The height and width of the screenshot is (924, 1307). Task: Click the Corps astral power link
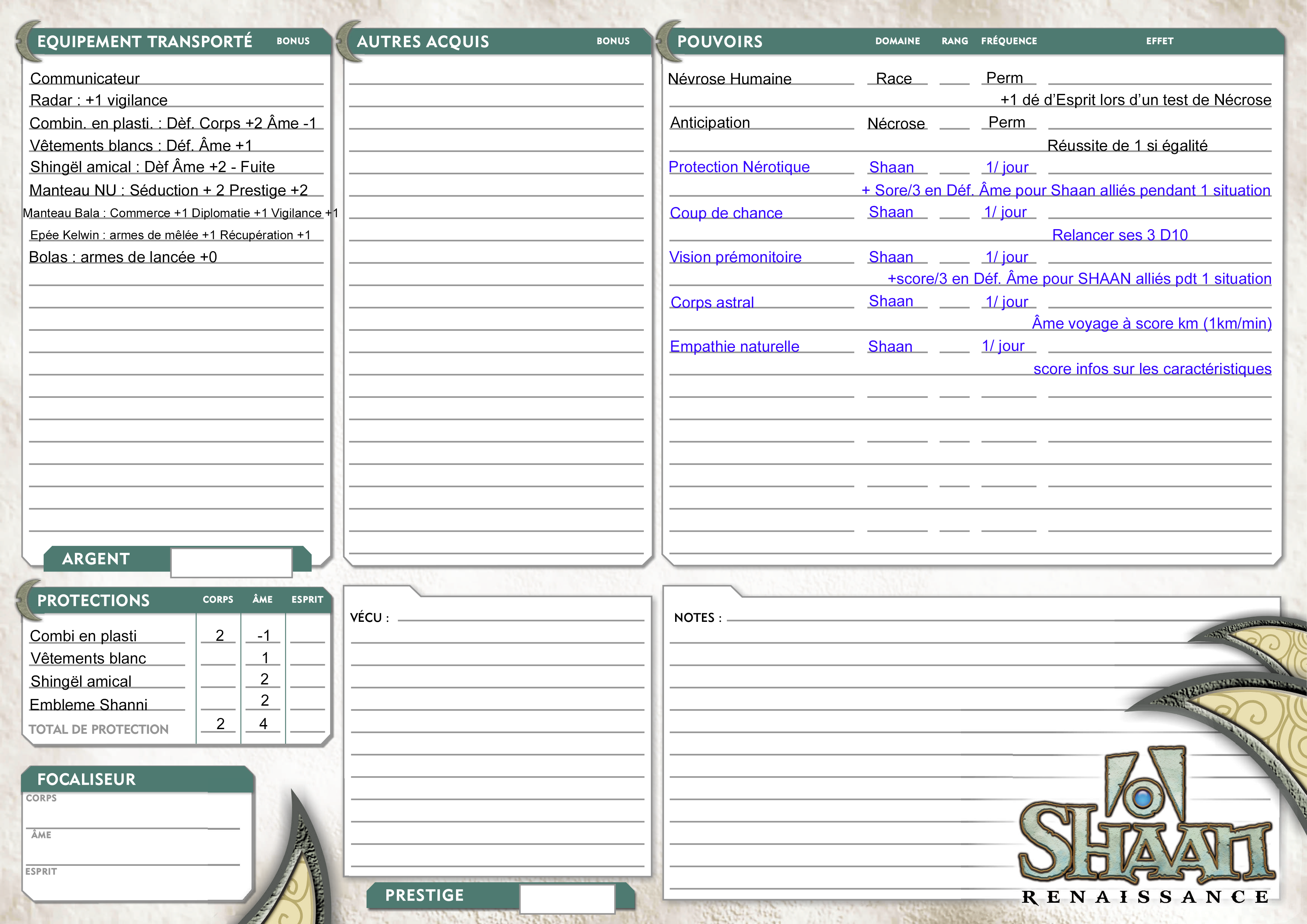(x=712, y=302)
